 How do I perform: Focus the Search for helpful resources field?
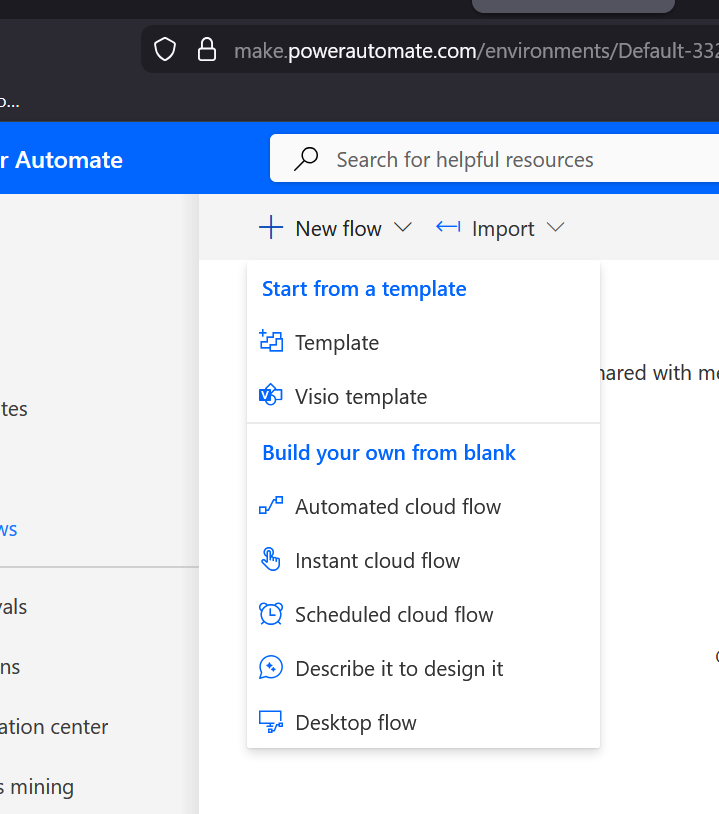[x=500, y=160]
